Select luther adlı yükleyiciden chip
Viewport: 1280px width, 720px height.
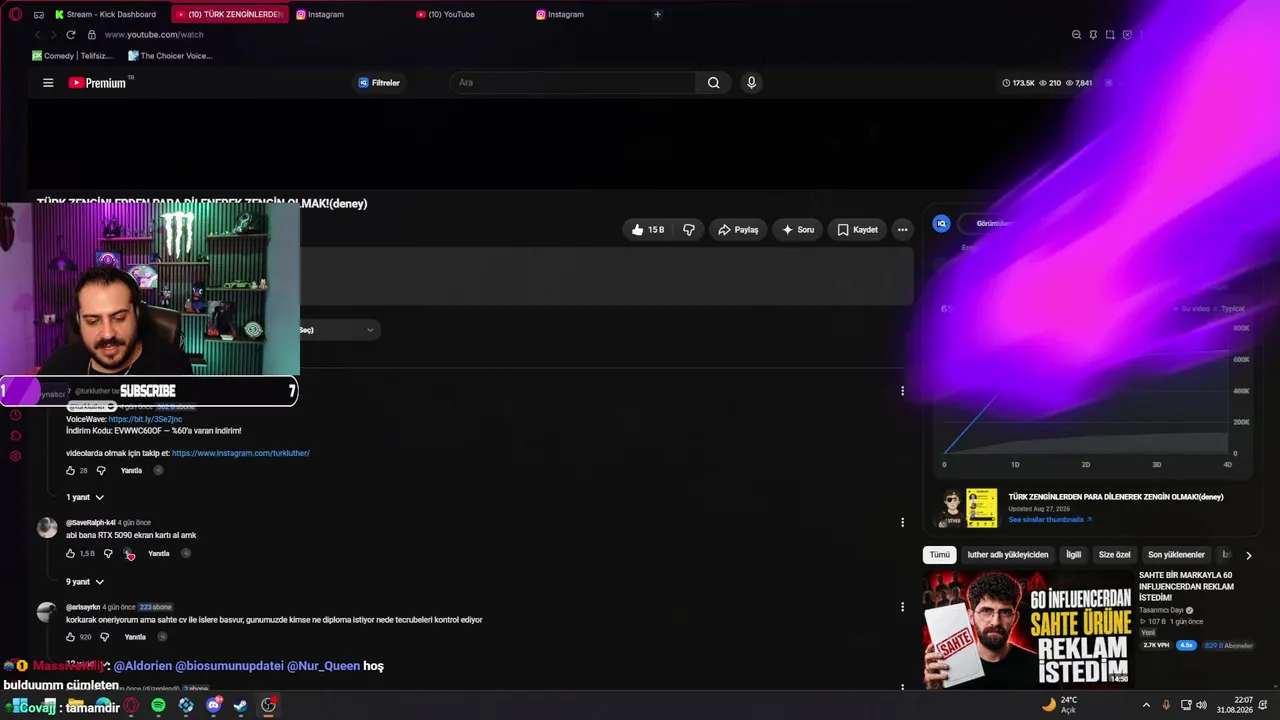pyautogui.click(x=1008, y=555)
